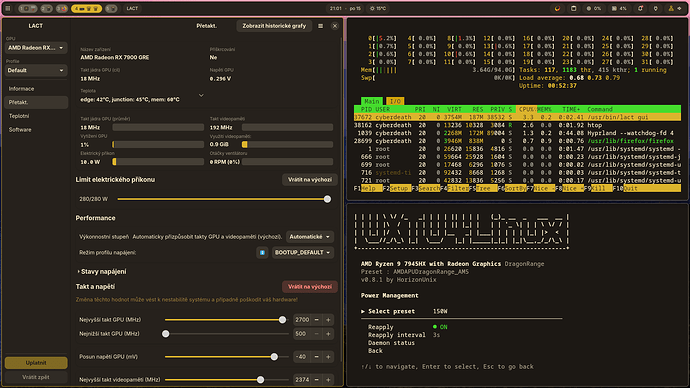The height and width of the screenshot is (388, 690).
Task: Click F2 Setup in htop
Action: click(396, 188)
